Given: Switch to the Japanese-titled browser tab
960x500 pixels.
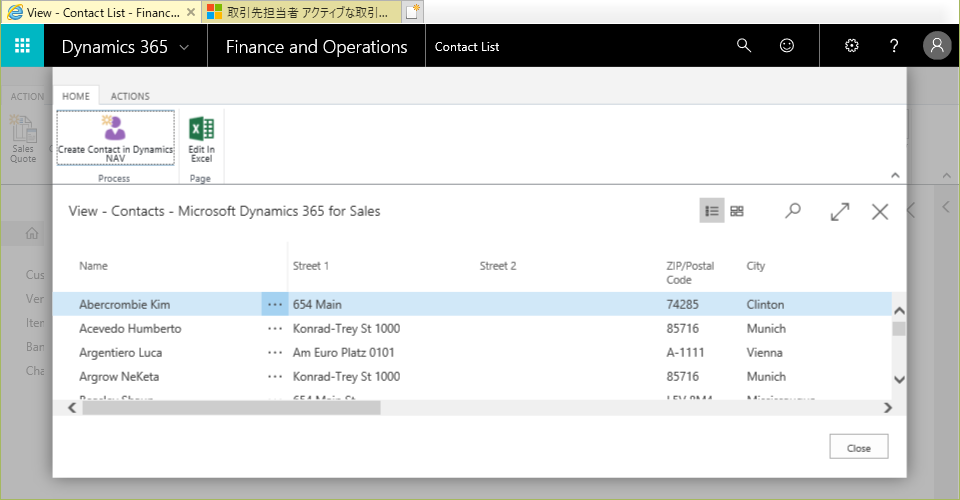Looking at the screenshot, I should pyautogui.click(x=302, y=12).
